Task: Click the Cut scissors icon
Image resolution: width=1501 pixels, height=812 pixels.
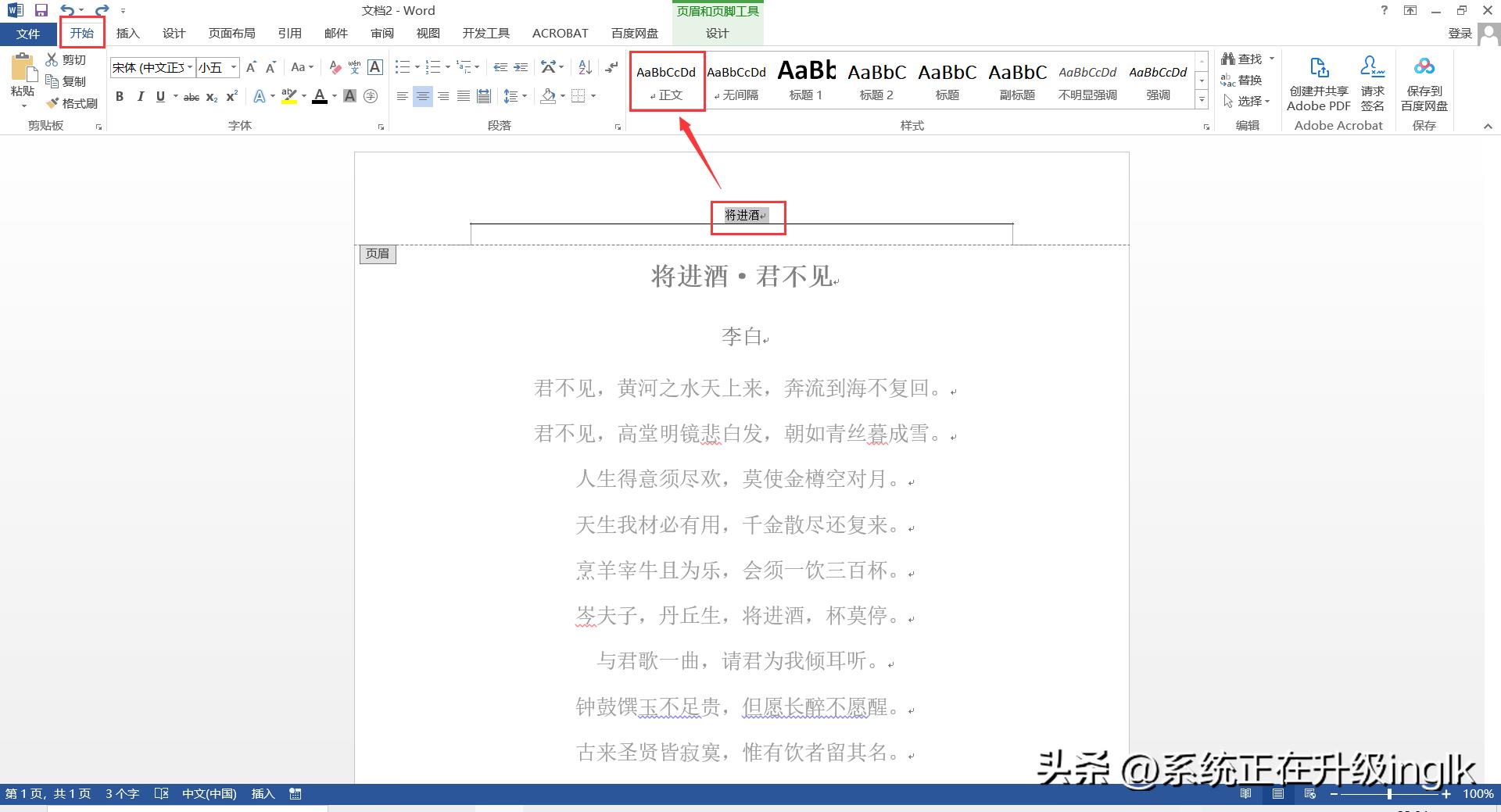Action: click(52, 59)
